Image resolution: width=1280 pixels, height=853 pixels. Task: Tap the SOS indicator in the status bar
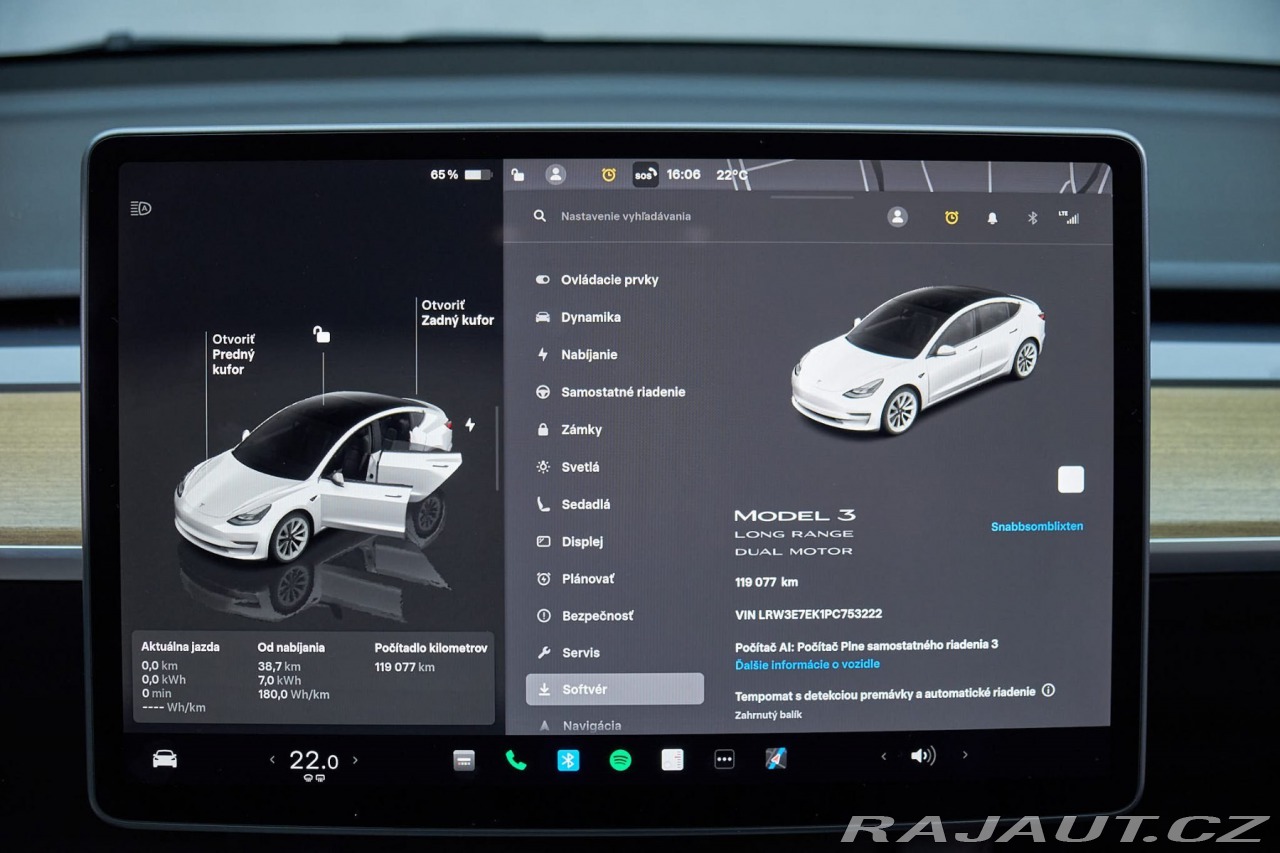pyautogui.click(x=645, y=175)
